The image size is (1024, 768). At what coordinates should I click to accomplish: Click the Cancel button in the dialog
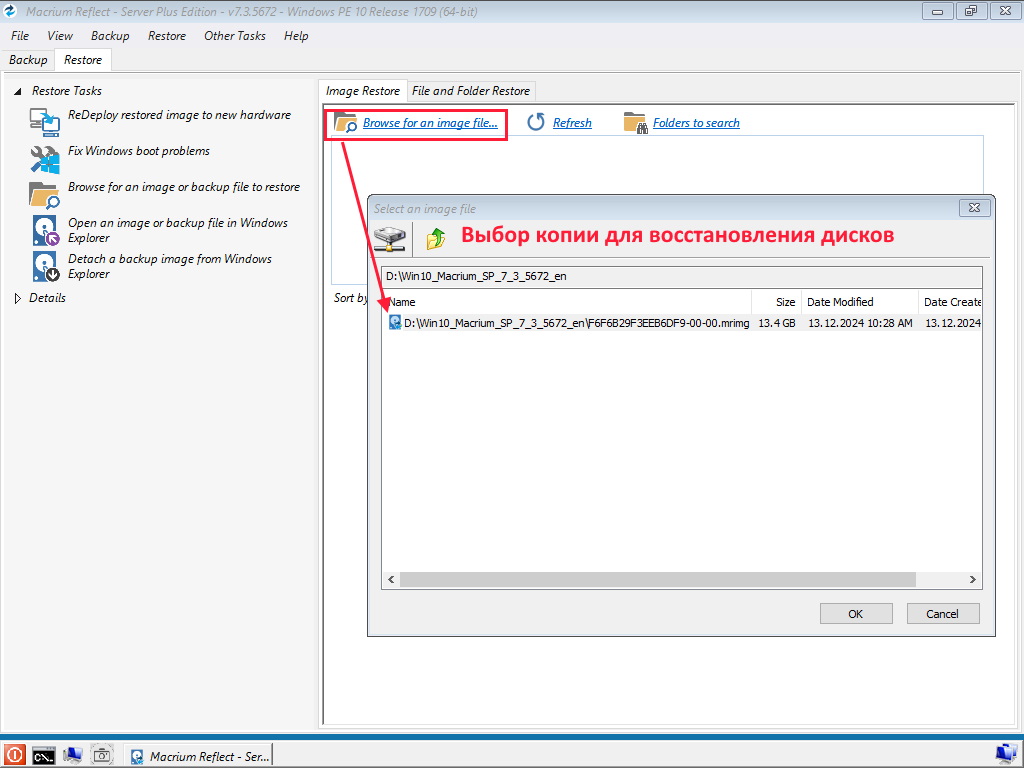click(x=942, y=614)
